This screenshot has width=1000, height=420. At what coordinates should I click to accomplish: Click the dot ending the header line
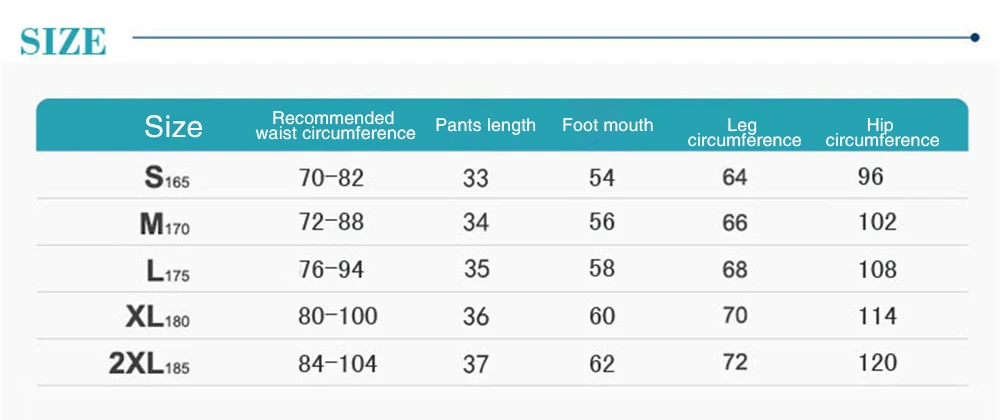tap(974, 38)
